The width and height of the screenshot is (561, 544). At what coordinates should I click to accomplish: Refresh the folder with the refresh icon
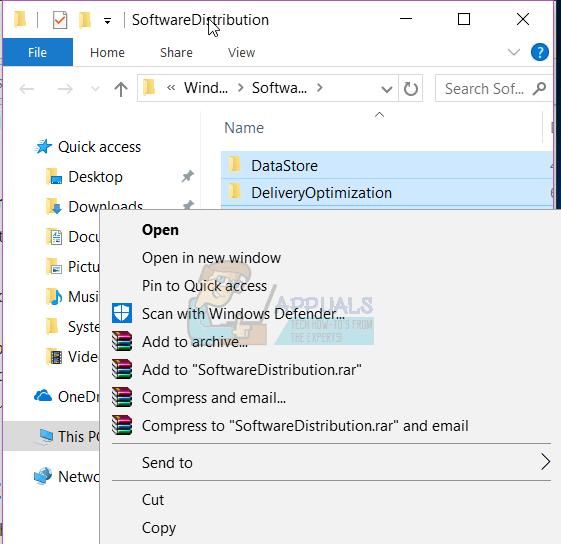(411, 88)
